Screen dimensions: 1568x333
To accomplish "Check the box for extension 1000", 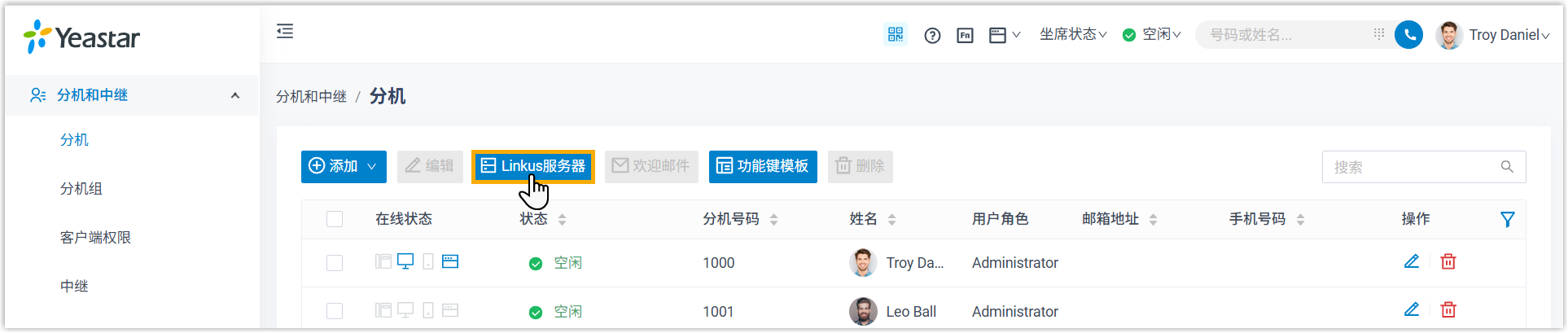I will pyautogui.click(x=335, y=263).
